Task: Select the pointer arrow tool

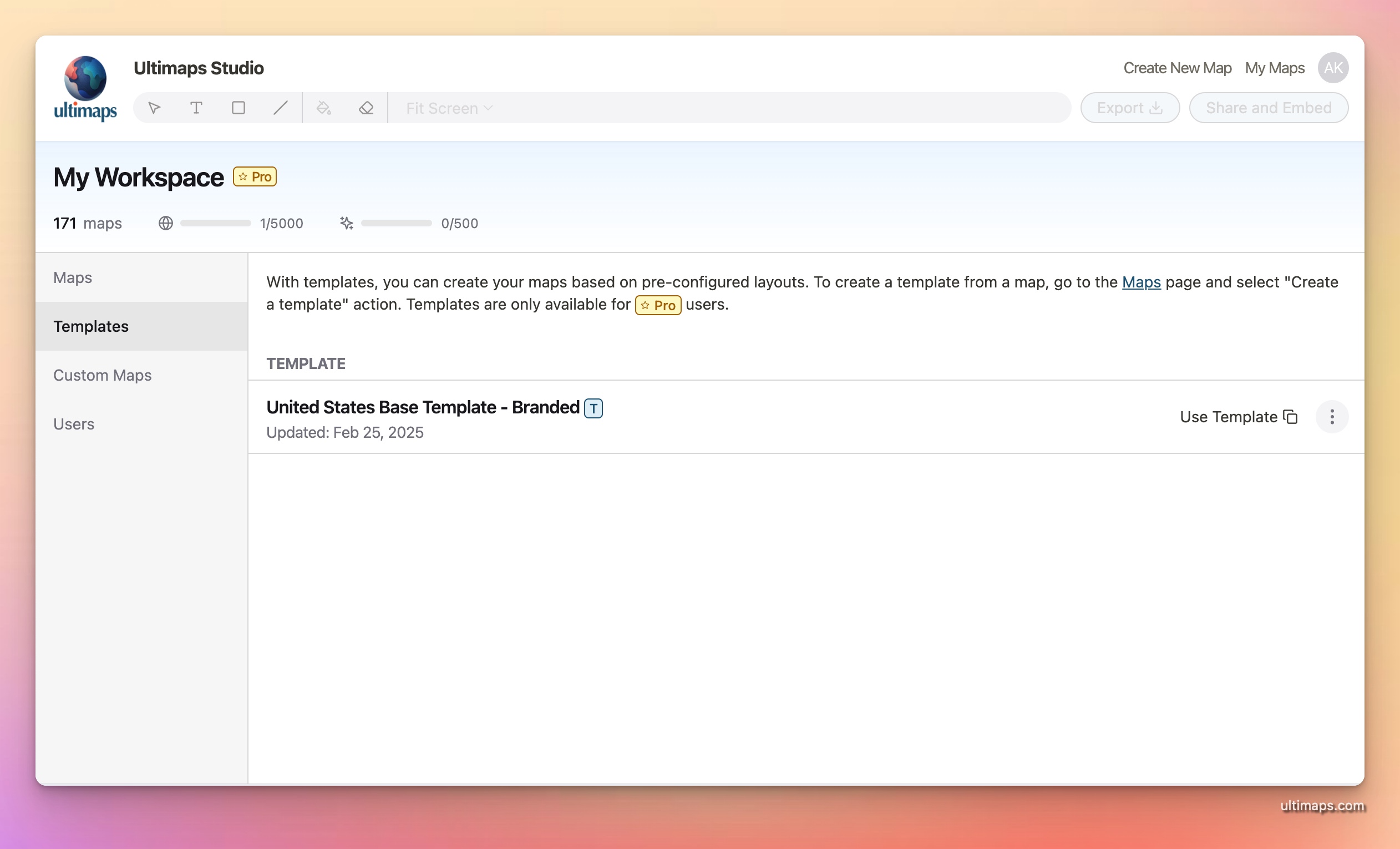Action: coord(154,108)
